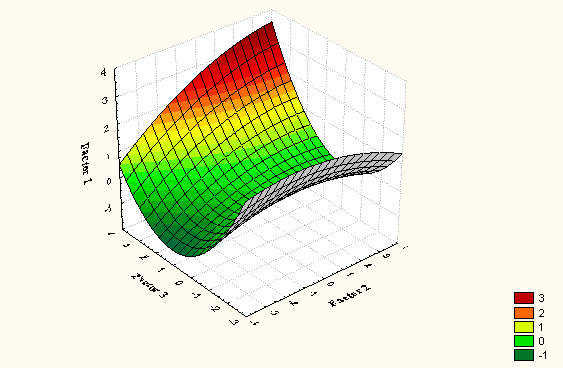Click tick label 0 on Factor 3 axis
Viewport: 563px width, 368px height.
(x=178, y=283)
